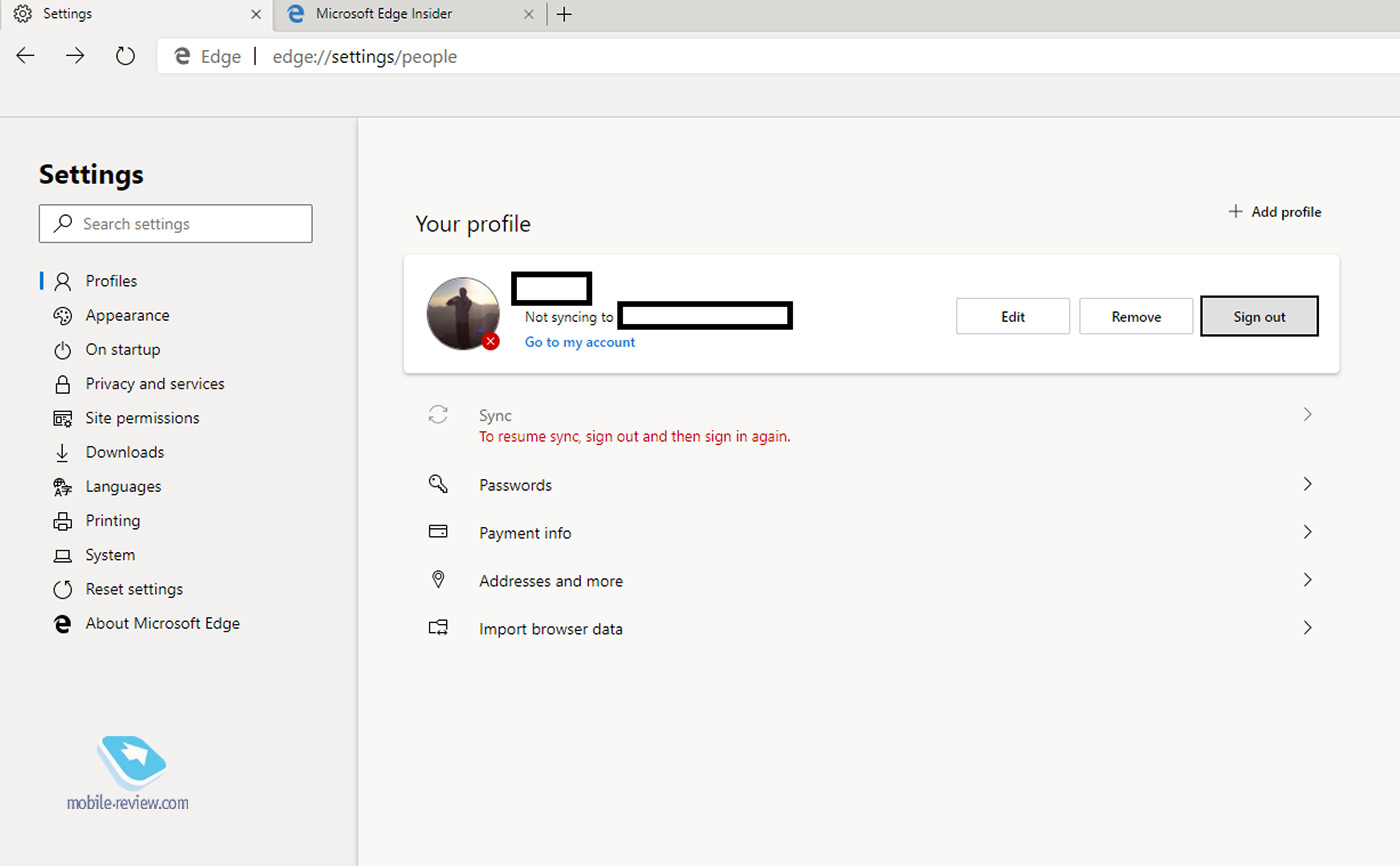Click the 'Addresses and more' label
The width and height of the screenshot is (1400, 866).
coord(551,581)
